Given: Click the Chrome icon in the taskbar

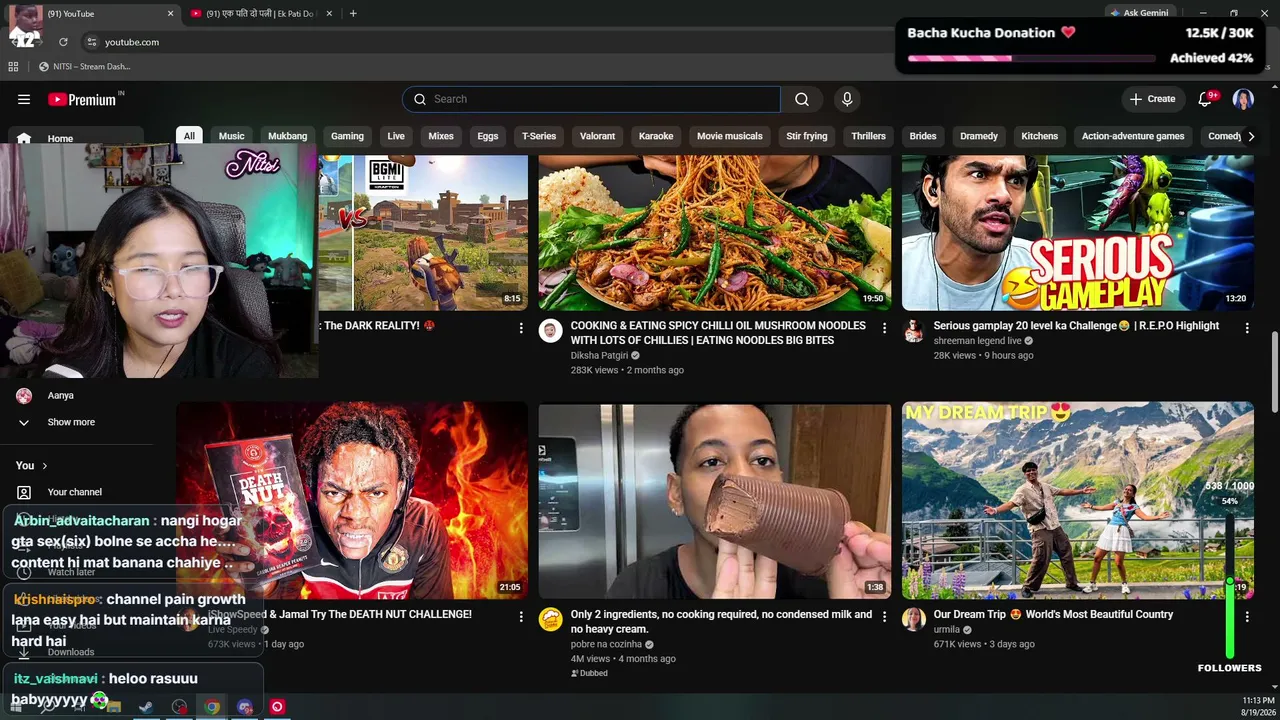Looking at the screenshot, I should pos(212,707).
